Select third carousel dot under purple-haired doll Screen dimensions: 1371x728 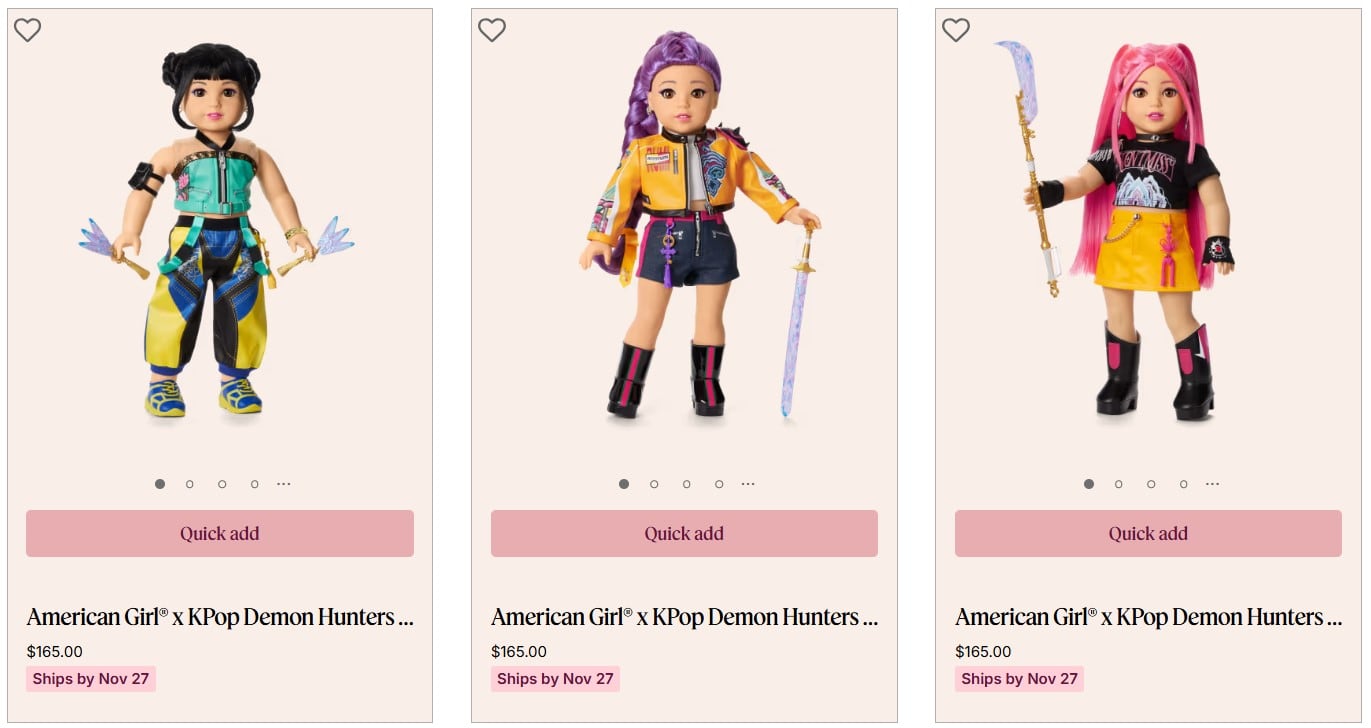tap(686, 484)
